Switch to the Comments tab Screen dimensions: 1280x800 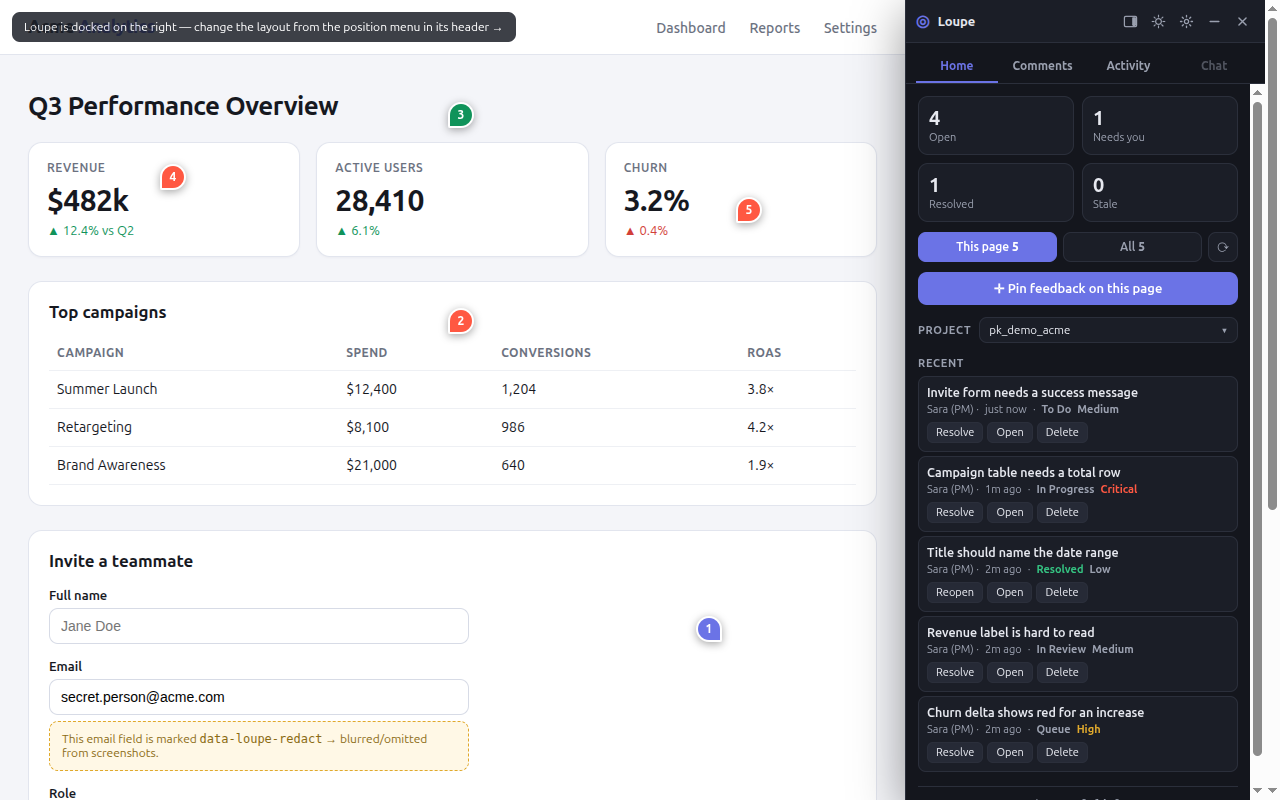[x=1042, y=65]
